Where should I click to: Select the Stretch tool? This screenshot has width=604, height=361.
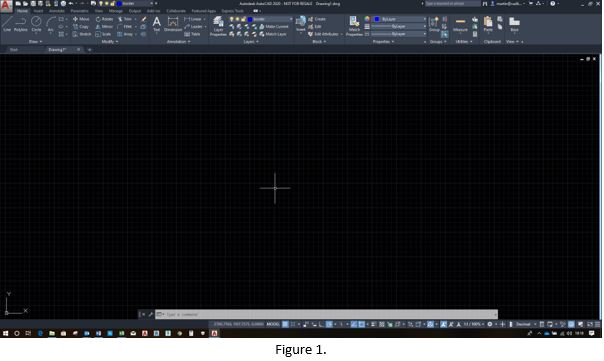tap(82, 34)
